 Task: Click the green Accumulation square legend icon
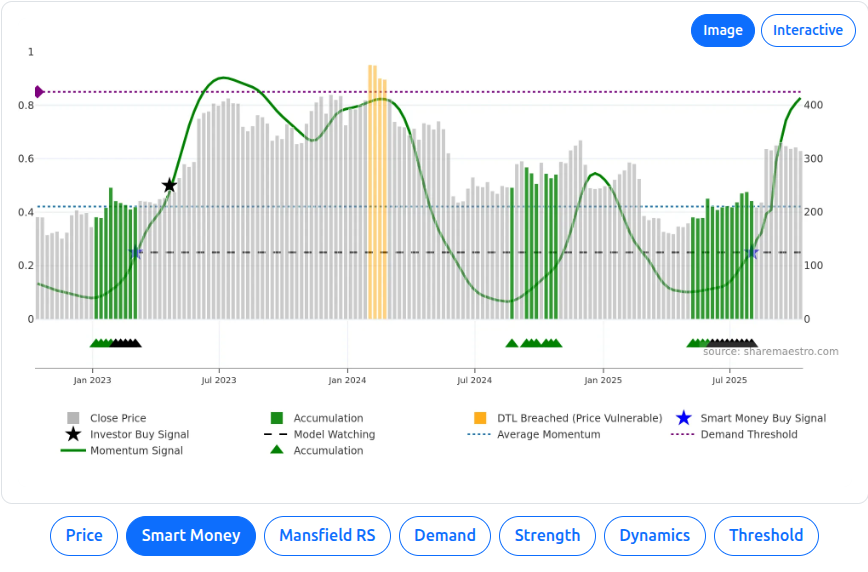click(277, 418)
